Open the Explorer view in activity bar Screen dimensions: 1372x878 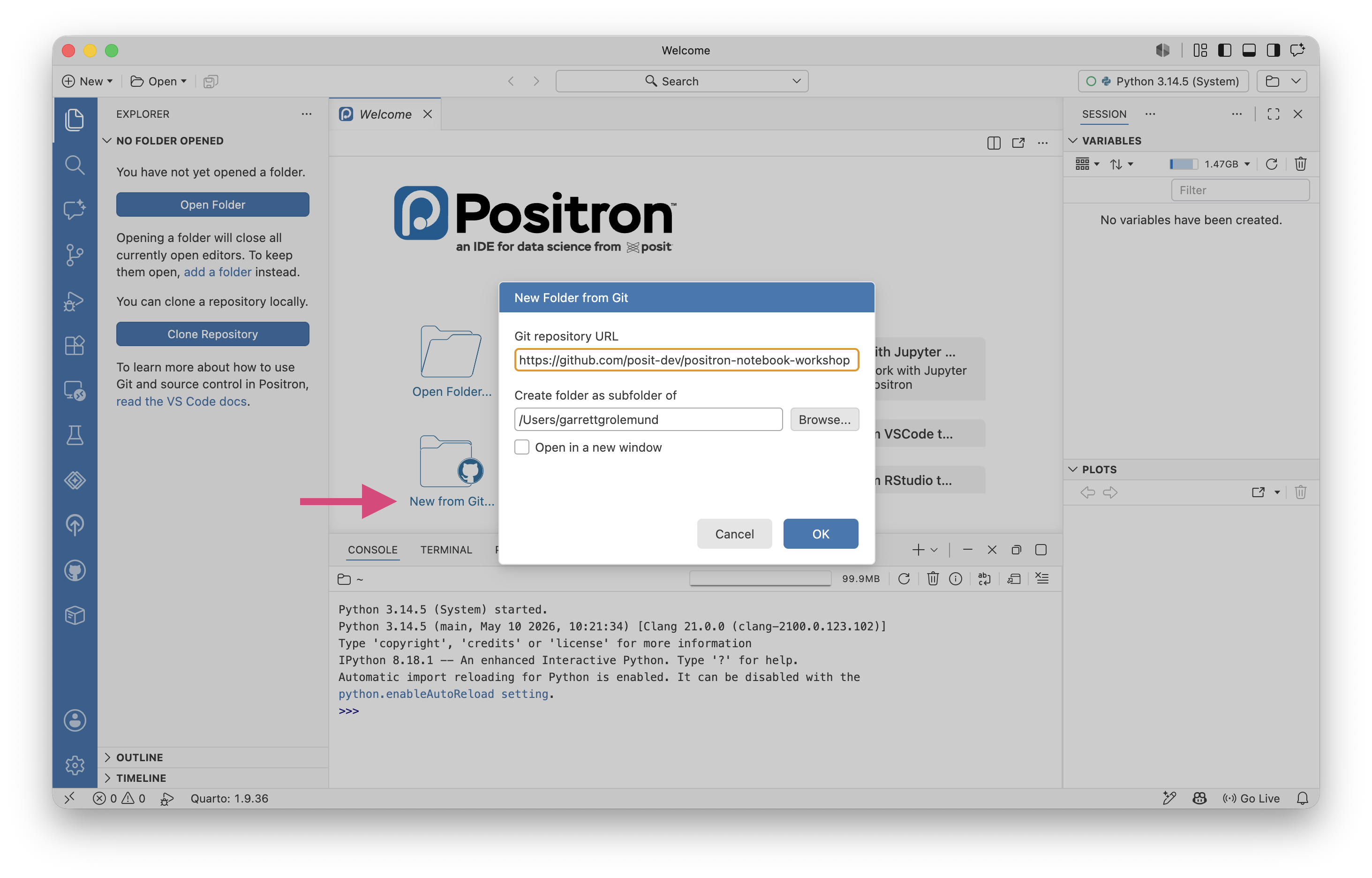coord(75,120)
